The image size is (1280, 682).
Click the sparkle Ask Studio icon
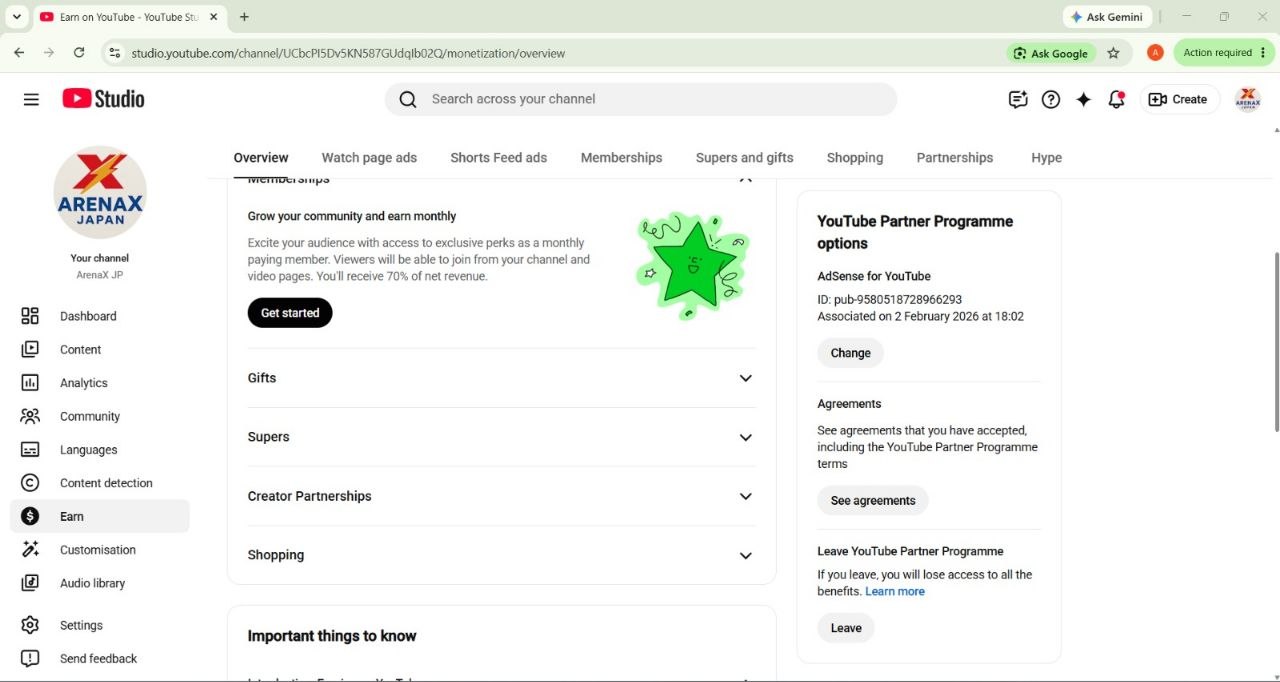(1084, 99)
